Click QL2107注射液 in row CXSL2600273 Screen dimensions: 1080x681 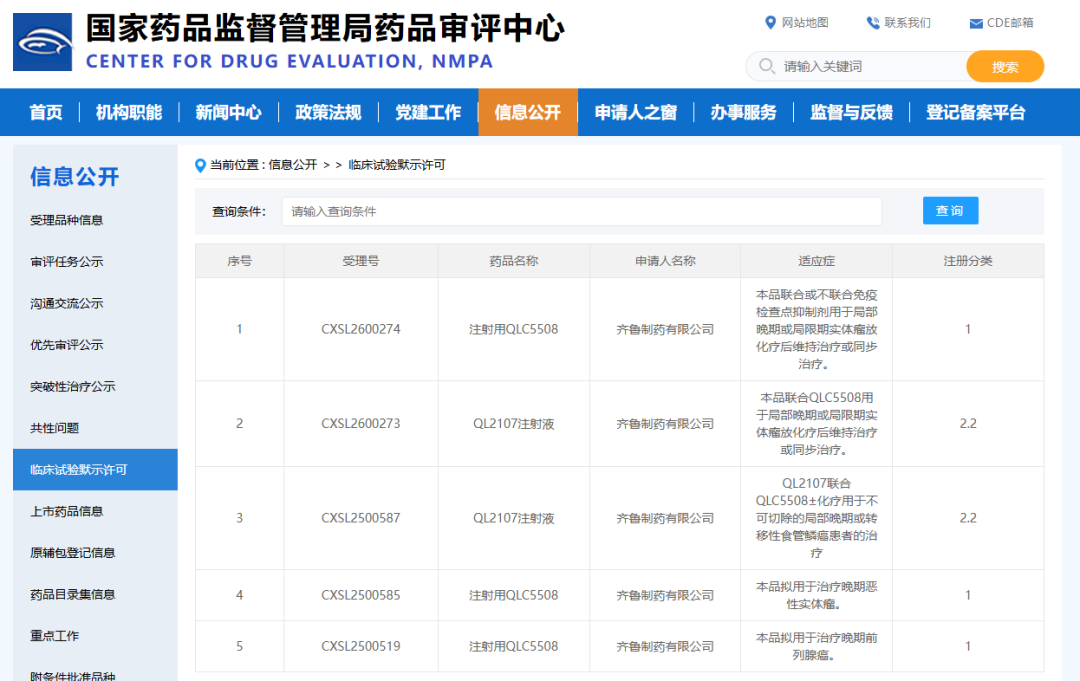514,423
